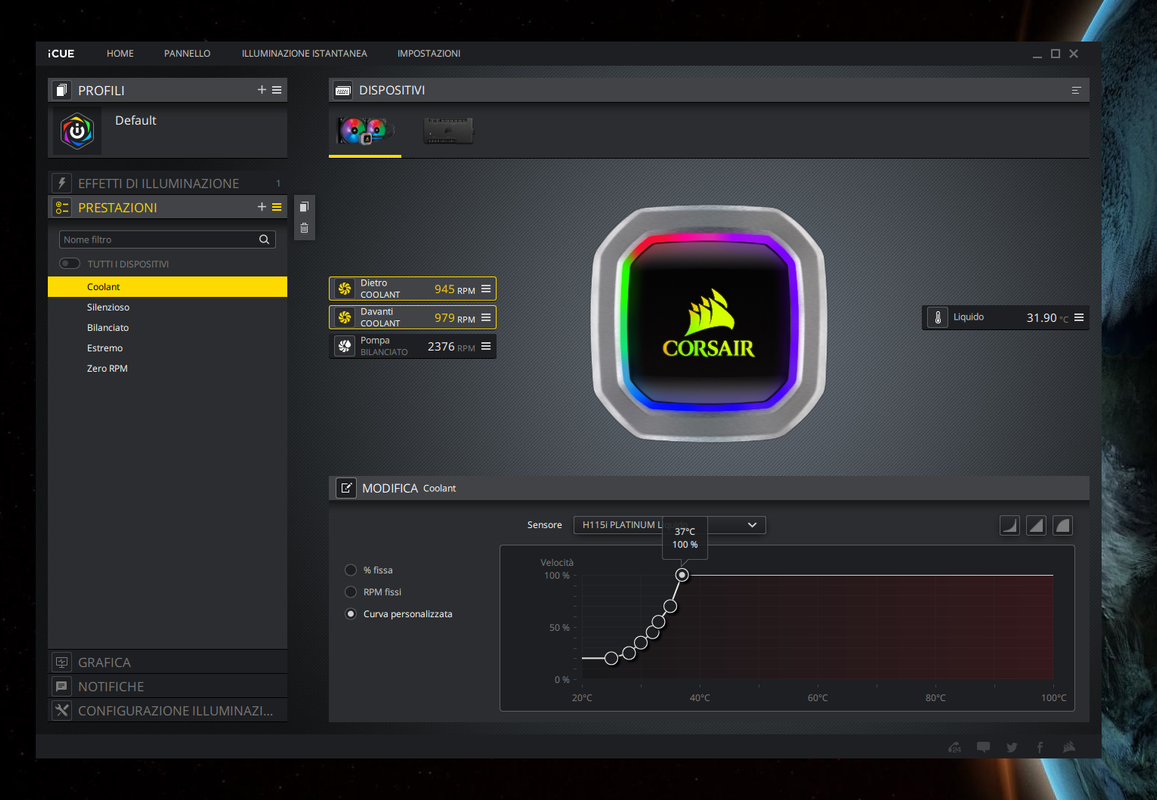Click the Corsair pump head image
1157x800 pixels.
point(708,323)
